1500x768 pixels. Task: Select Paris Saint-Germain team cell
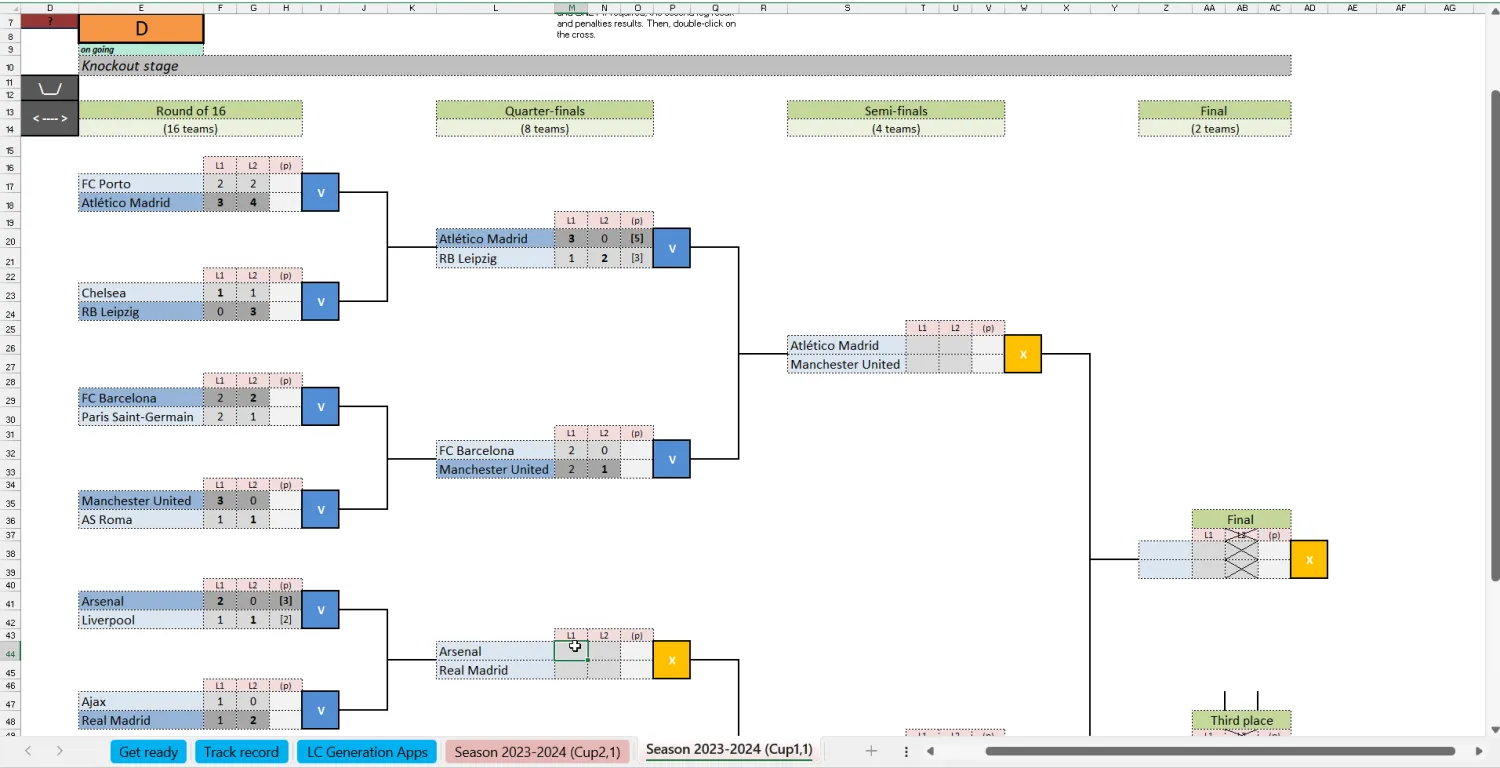pyautogui.click(x=141, y=416)
